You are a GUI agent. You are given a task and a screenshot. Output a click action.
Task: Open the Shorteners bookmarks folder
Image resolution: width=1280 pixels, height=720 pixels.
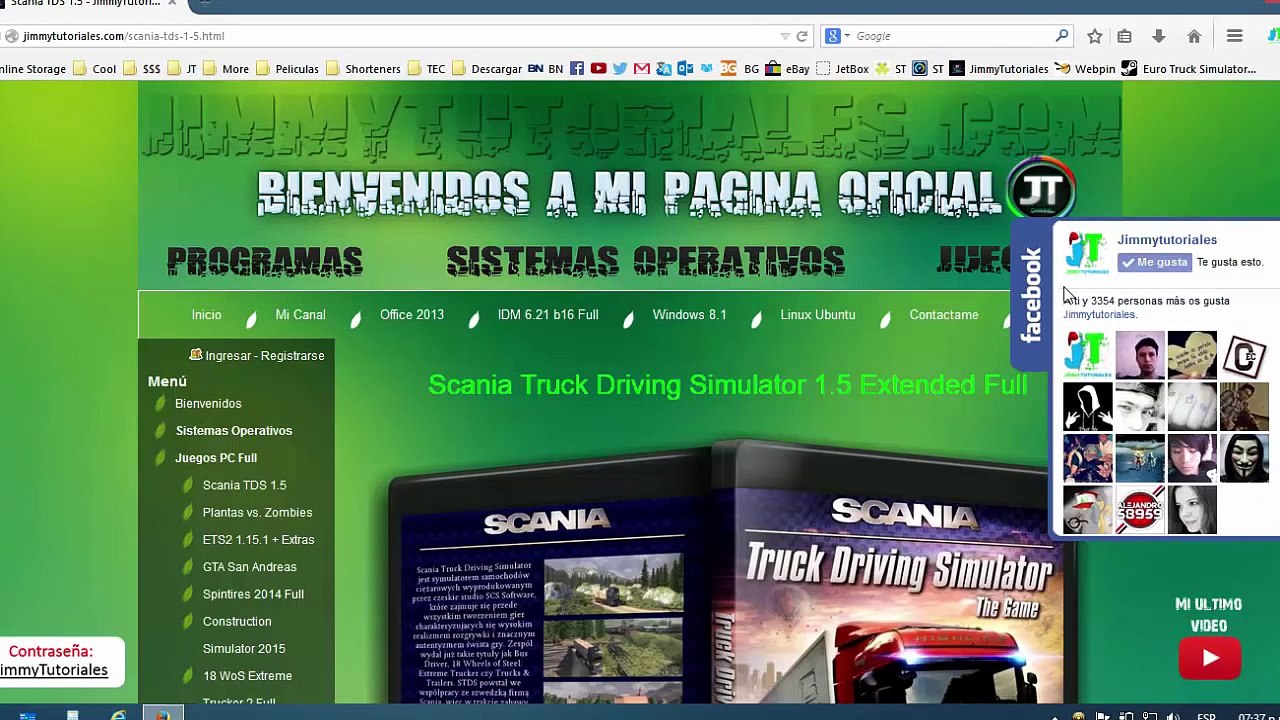(364, 68)
